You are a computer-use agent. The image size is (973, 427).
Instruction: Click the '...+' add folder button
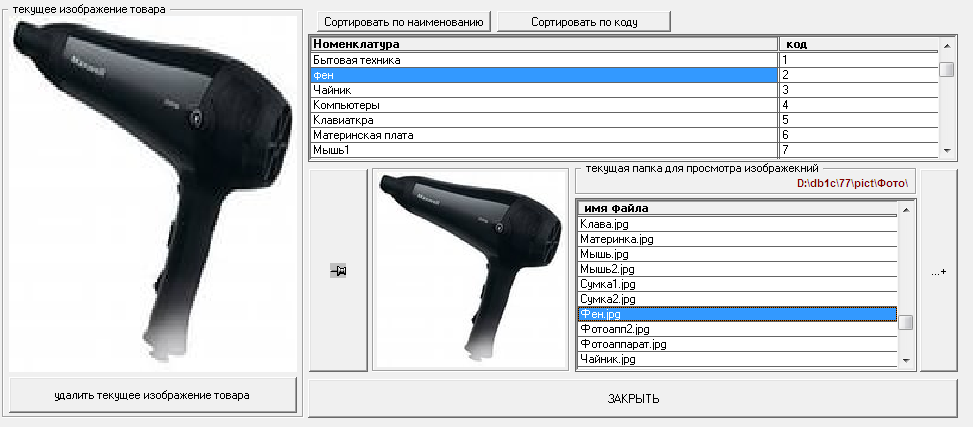(x=938, y=271)
